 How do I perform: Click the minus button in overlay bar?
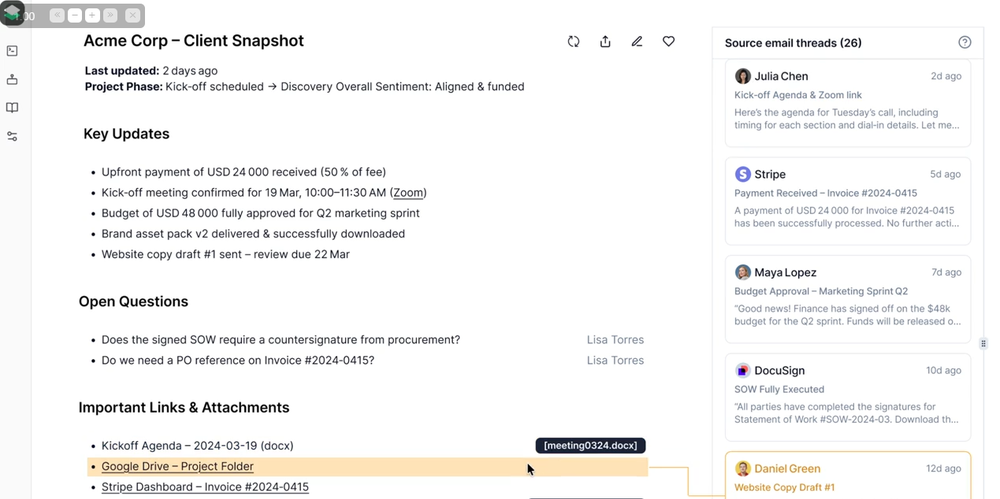tap(75, 15)
